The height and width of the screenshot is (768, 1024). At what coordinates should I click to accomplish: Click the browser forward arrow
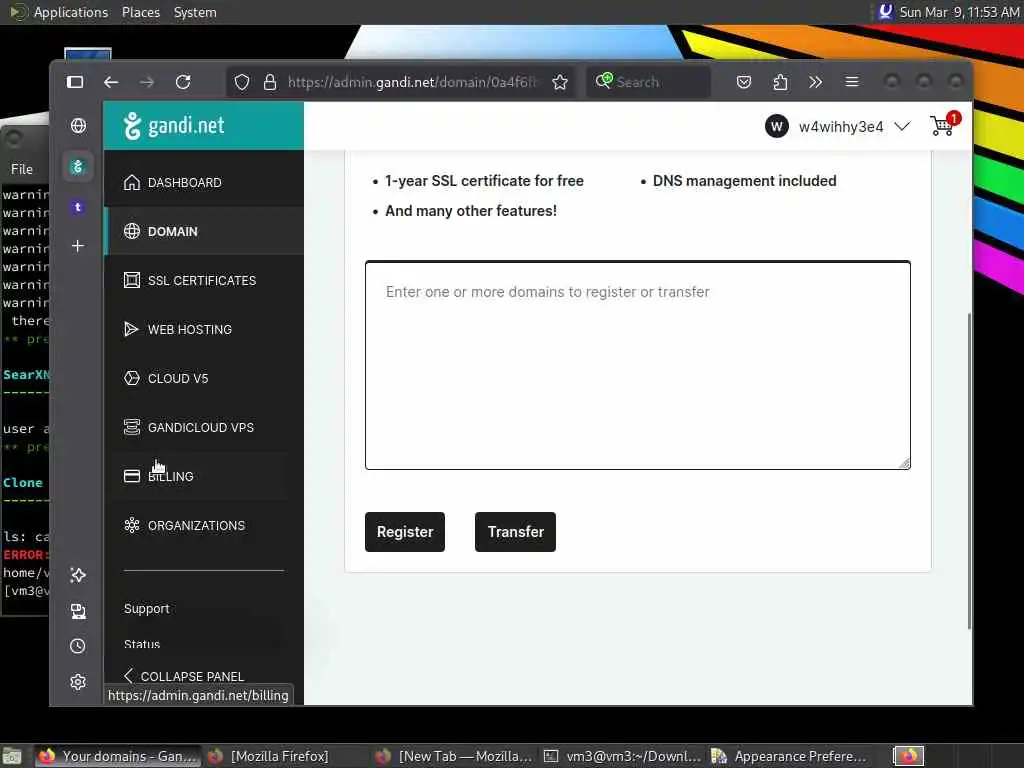click(x=147, y=82)
